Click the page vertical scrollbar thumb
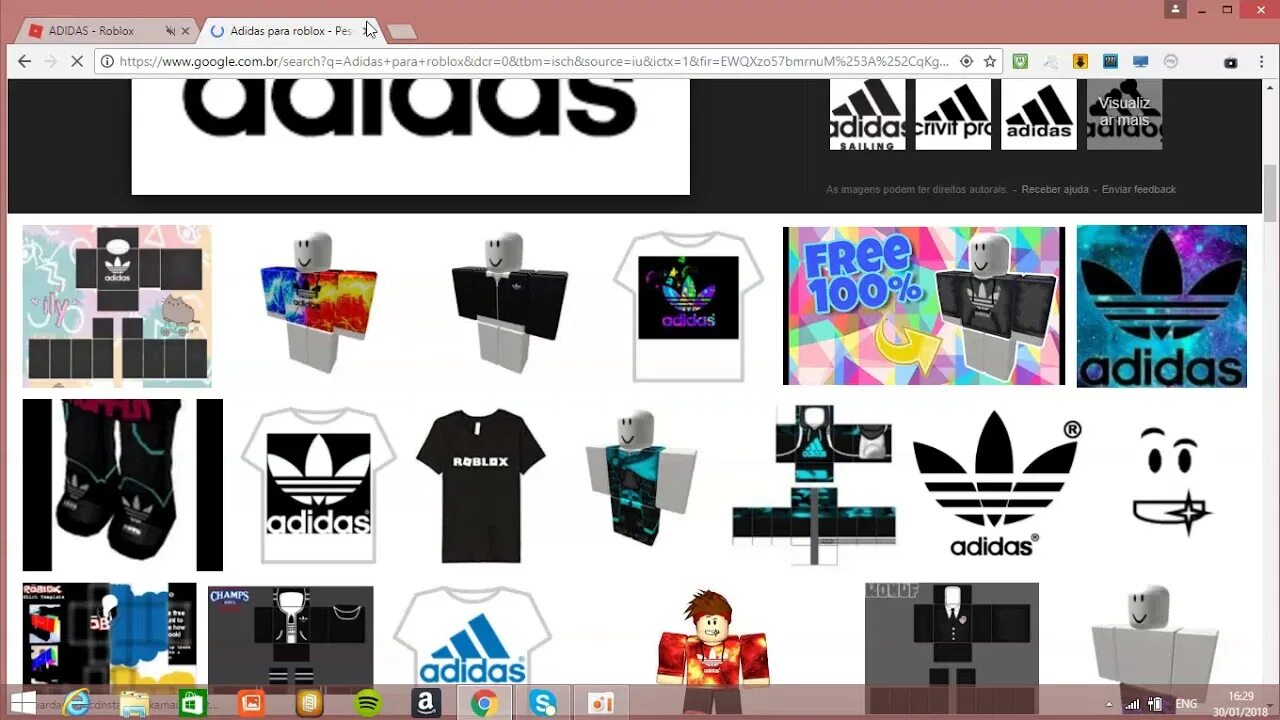The image size is (1280, 720). click(1270, 193)
